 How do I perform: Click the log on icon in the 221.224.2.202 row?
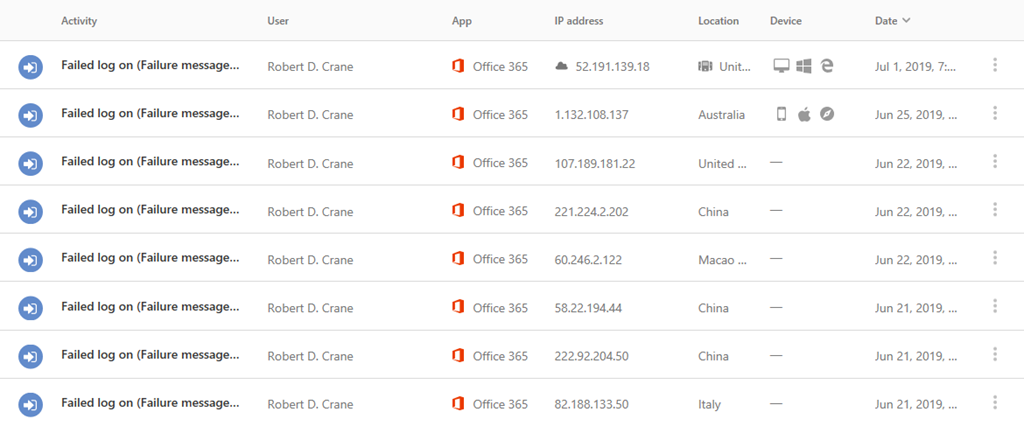click(31, 211)
